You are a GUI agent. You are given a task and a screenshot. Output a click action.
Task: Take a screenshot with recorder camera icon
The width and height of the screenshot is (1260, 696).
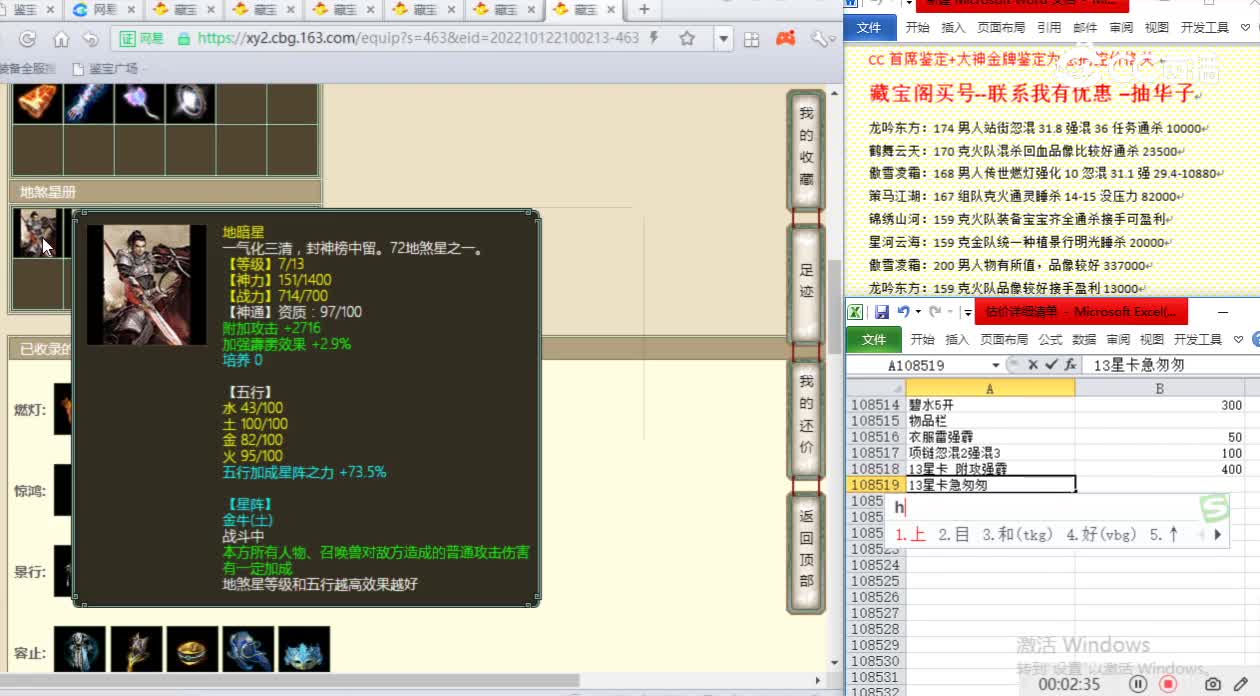[1212, 684]
